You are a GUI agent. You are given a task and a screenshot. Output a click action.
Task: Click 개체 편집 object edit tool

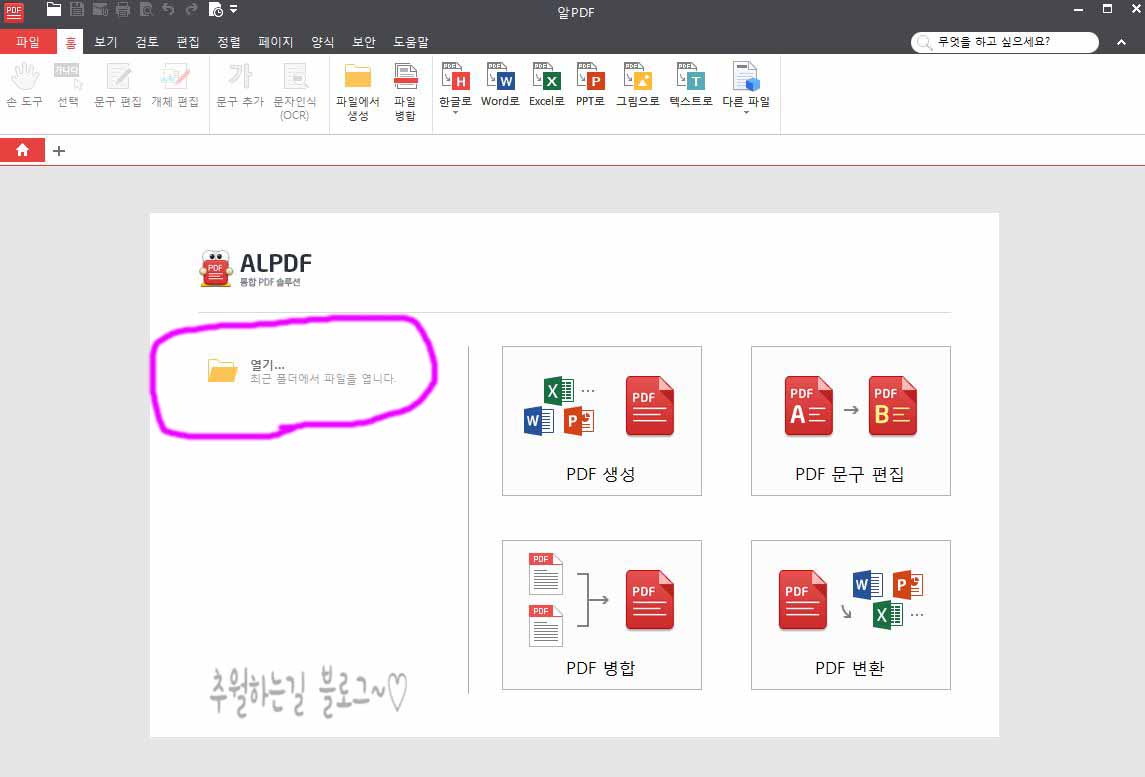175,85
